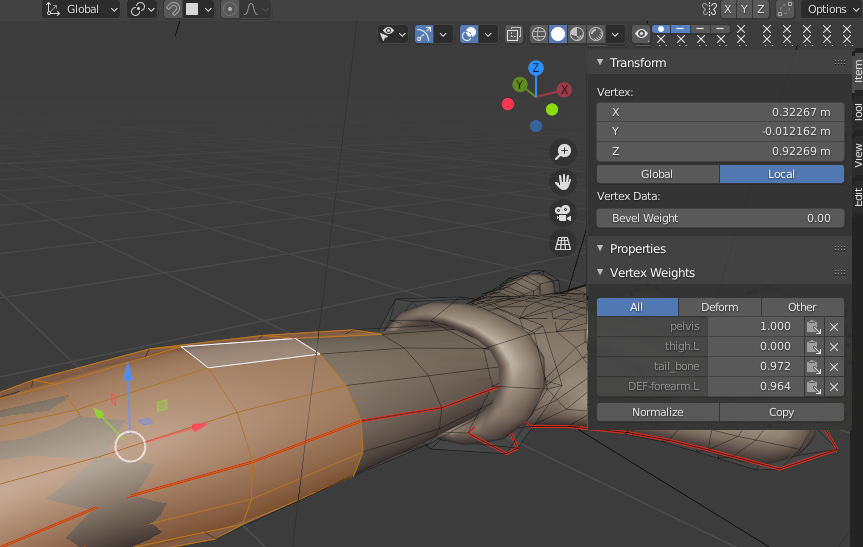Show Other vertex groups tab
Image resolution: width=863 pixels, height=547 pixels.
pyautogui.click(x=802, y=307)
